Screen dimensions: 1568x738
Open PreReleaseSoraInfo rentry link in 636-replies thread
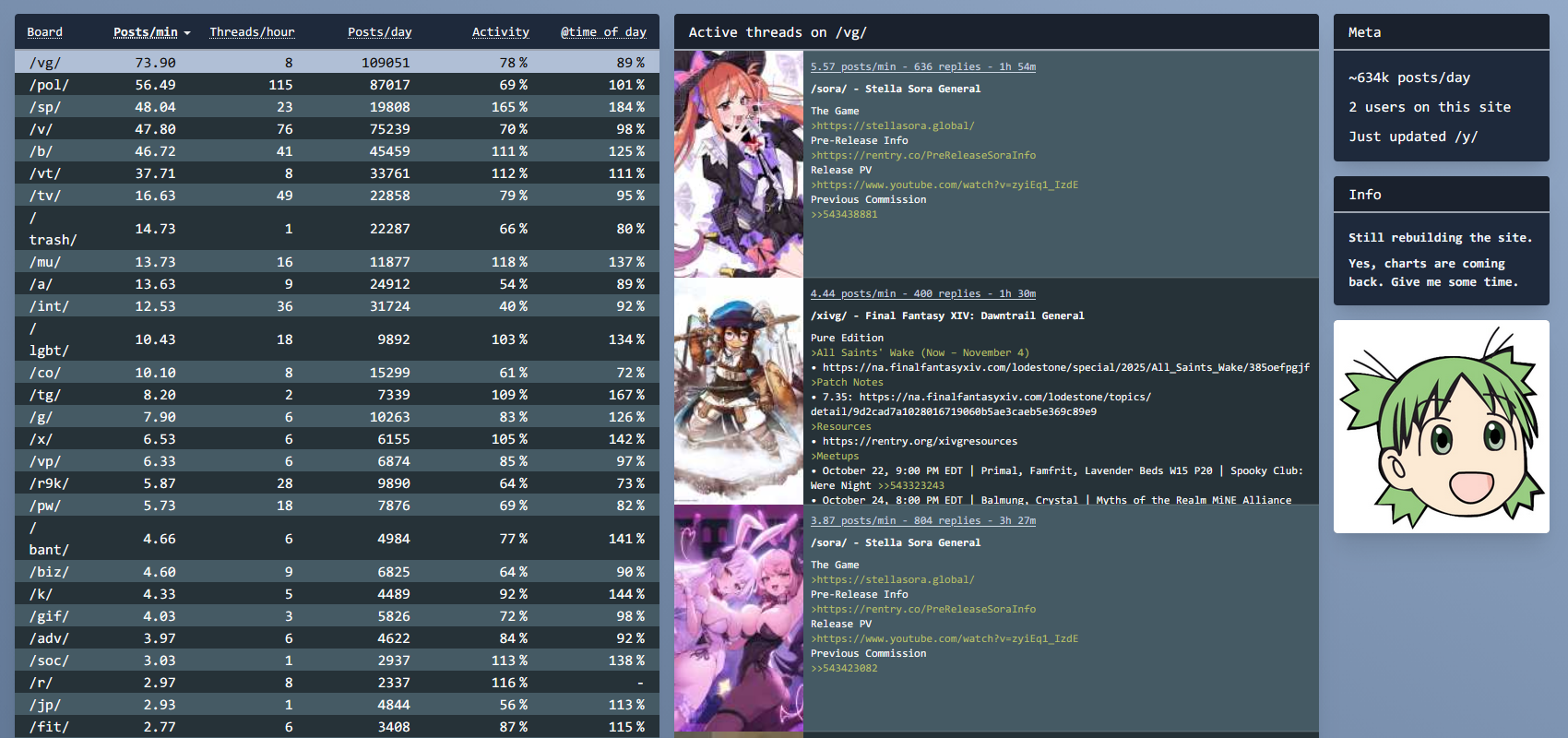(x=925, y=155)
